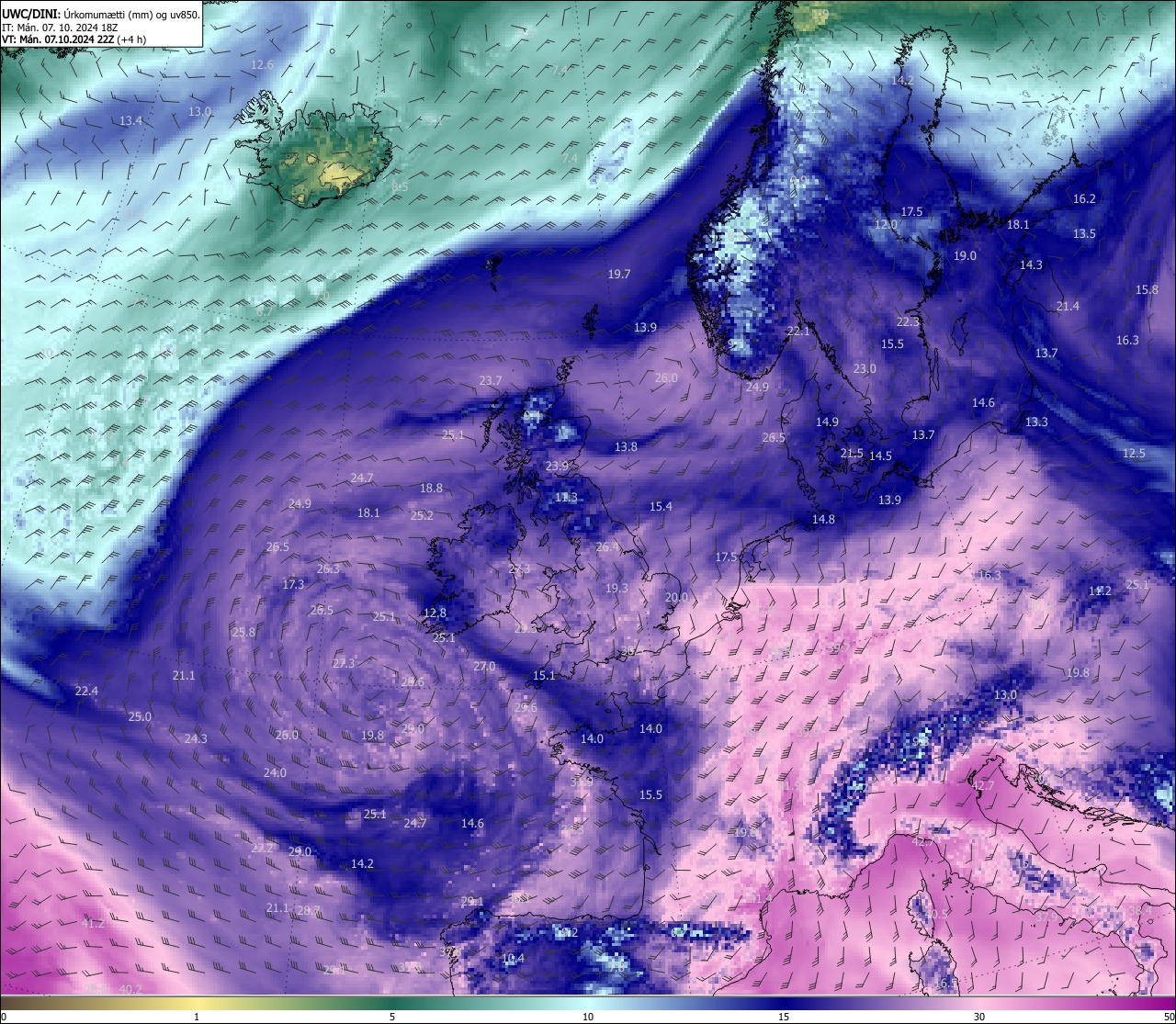Viewport: 1176px width, 1024px height.
Task: Click the 'VT: Mán. 07.10.2024 22Z (+4 h)' line
Action: coord(73,39)
